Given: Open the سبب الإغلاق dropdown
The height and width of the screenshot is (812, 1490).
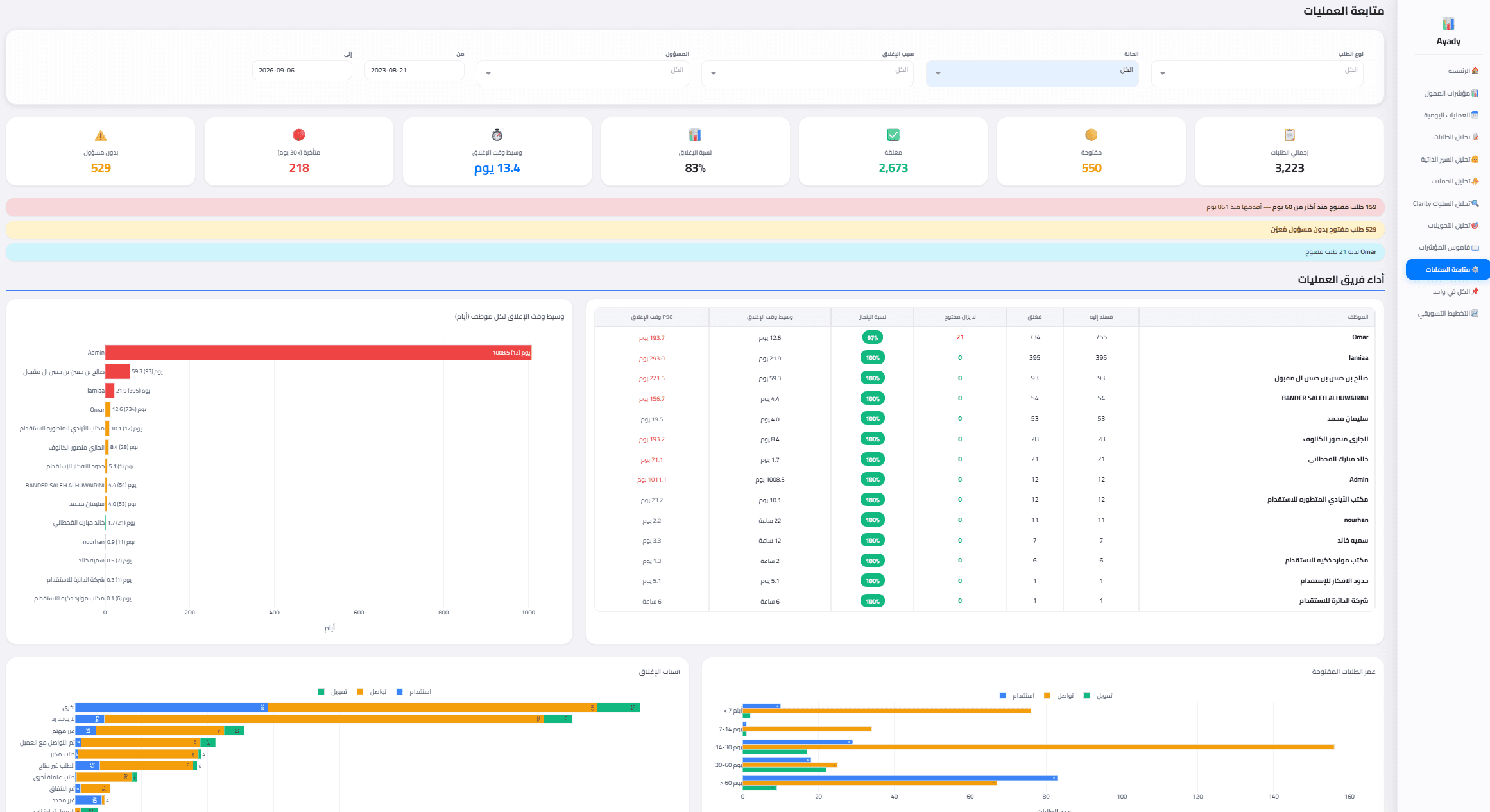Looking at the screenshot, I should tap(807, 74).
